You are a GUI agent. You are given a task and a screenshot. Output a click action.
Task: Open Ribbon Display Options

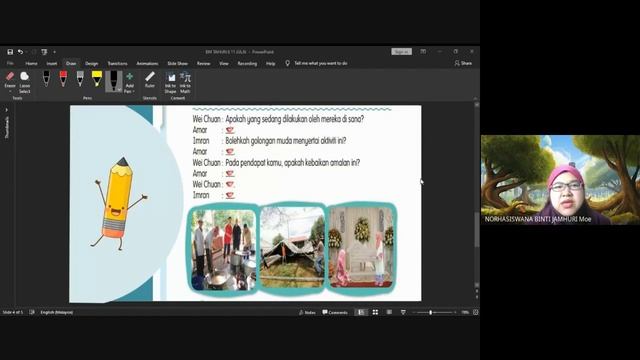click(x=423, y=52)
